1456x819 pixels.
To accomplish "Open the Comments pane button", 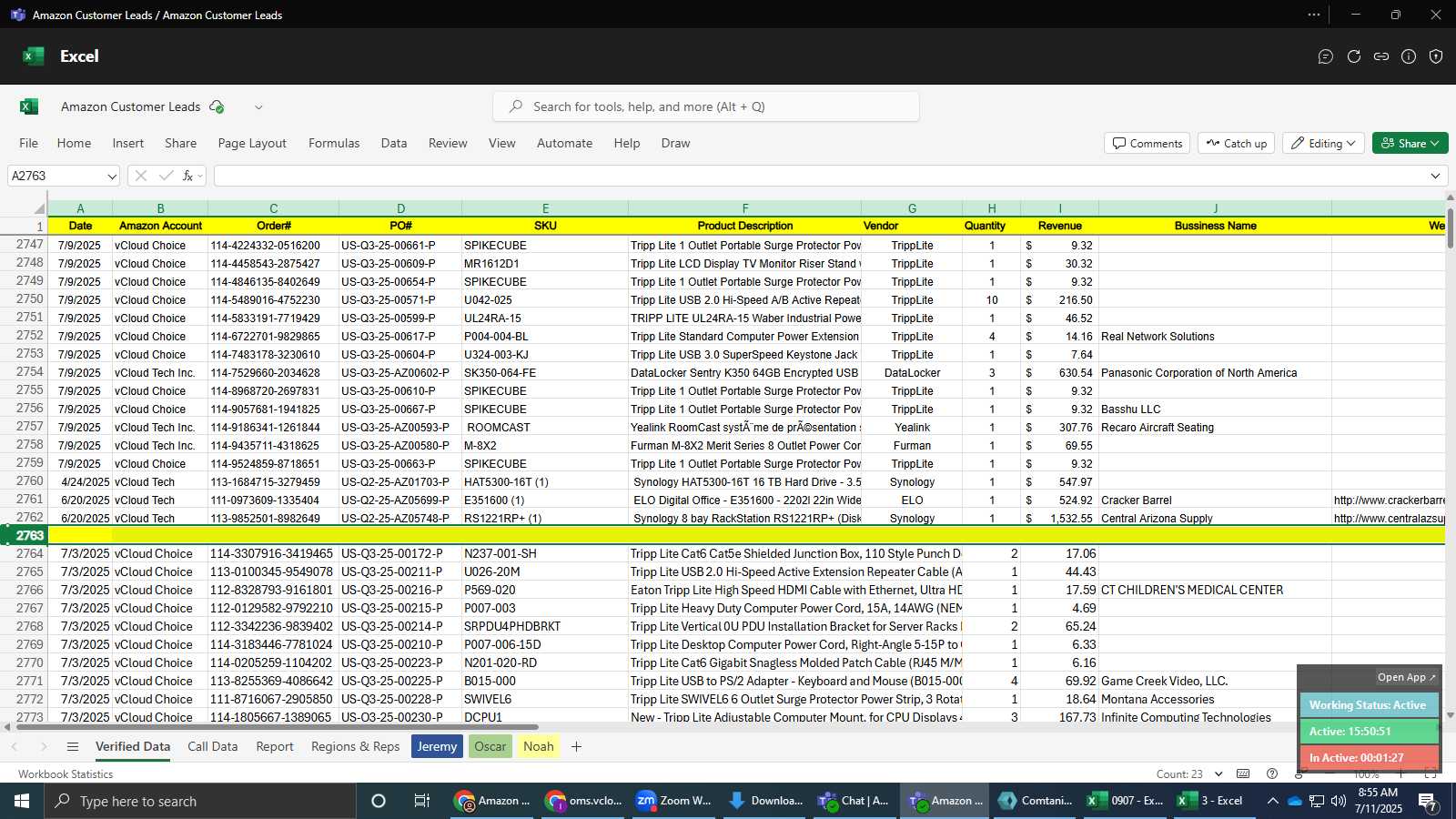I will pyautogui.click(x=1148, y=143).
